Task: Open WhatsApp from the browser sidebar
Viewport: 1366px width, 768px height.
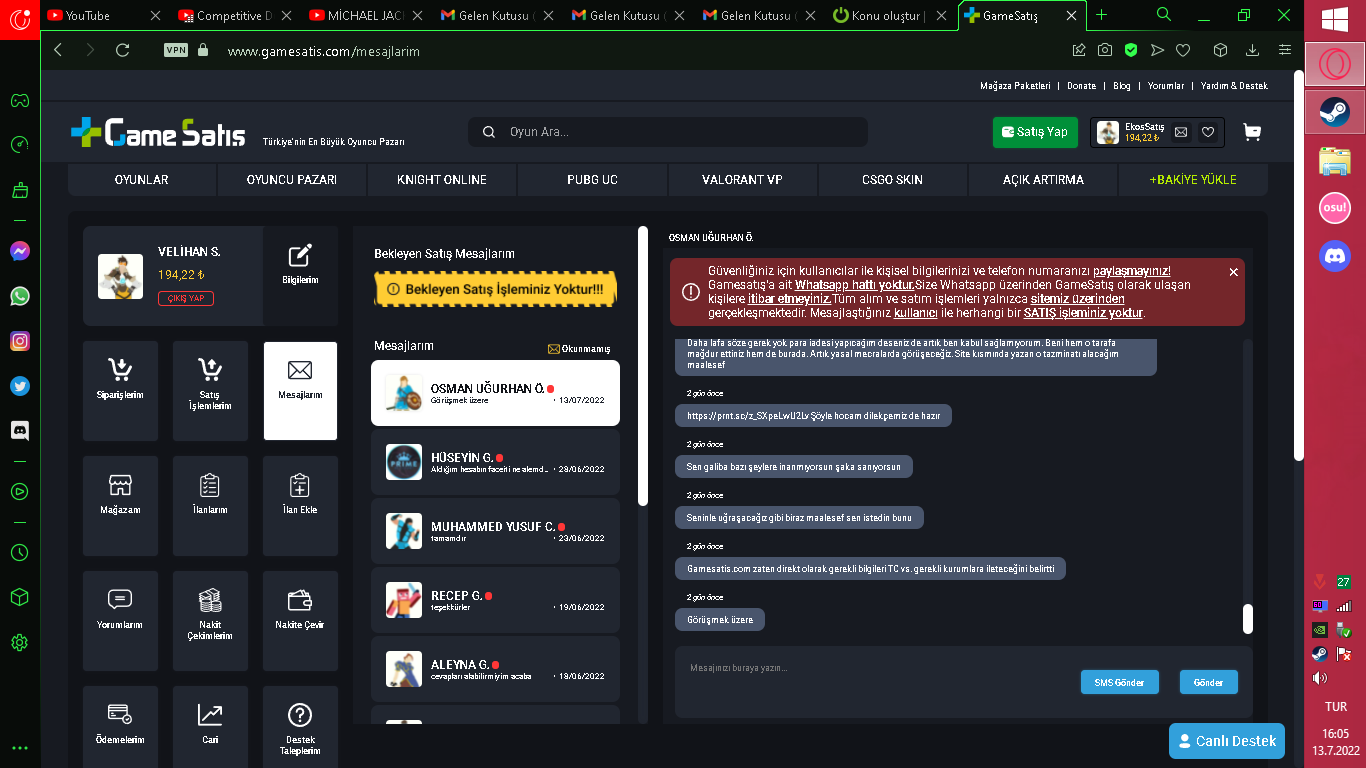Action: pos(19,296)
